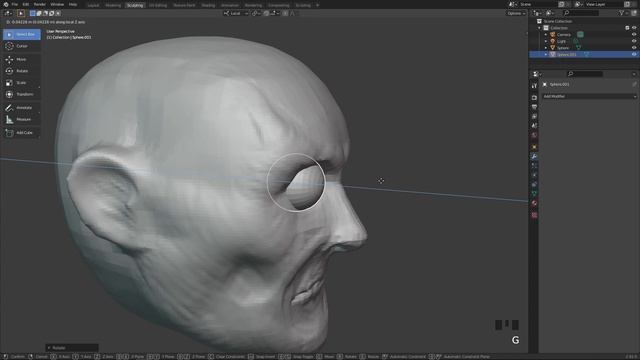Screen dimensions: 640x360
Task: Select the Scale tool
Action: pyautogui.click(x=22, y=82)
